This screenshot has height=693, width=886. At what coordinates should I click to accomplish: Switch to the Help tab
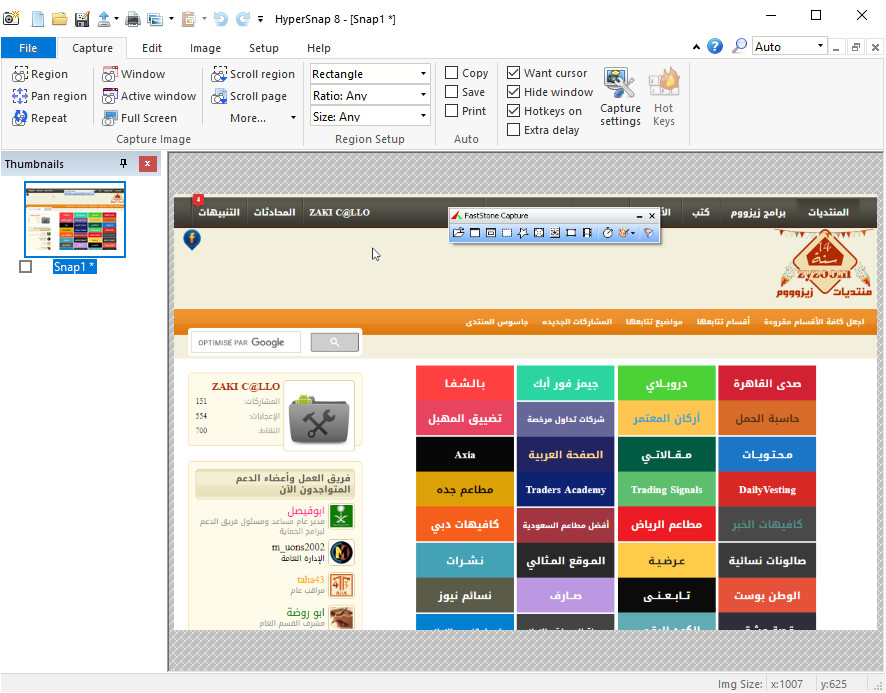319,48
